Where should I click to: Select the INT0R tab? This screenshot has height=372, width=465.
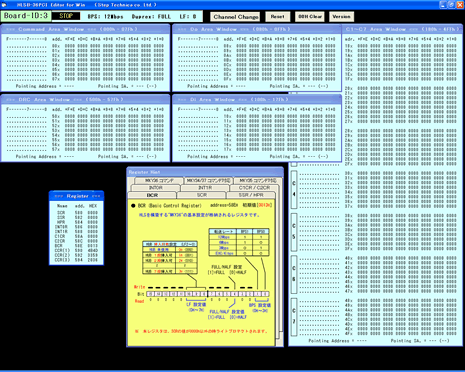[156, 188]
